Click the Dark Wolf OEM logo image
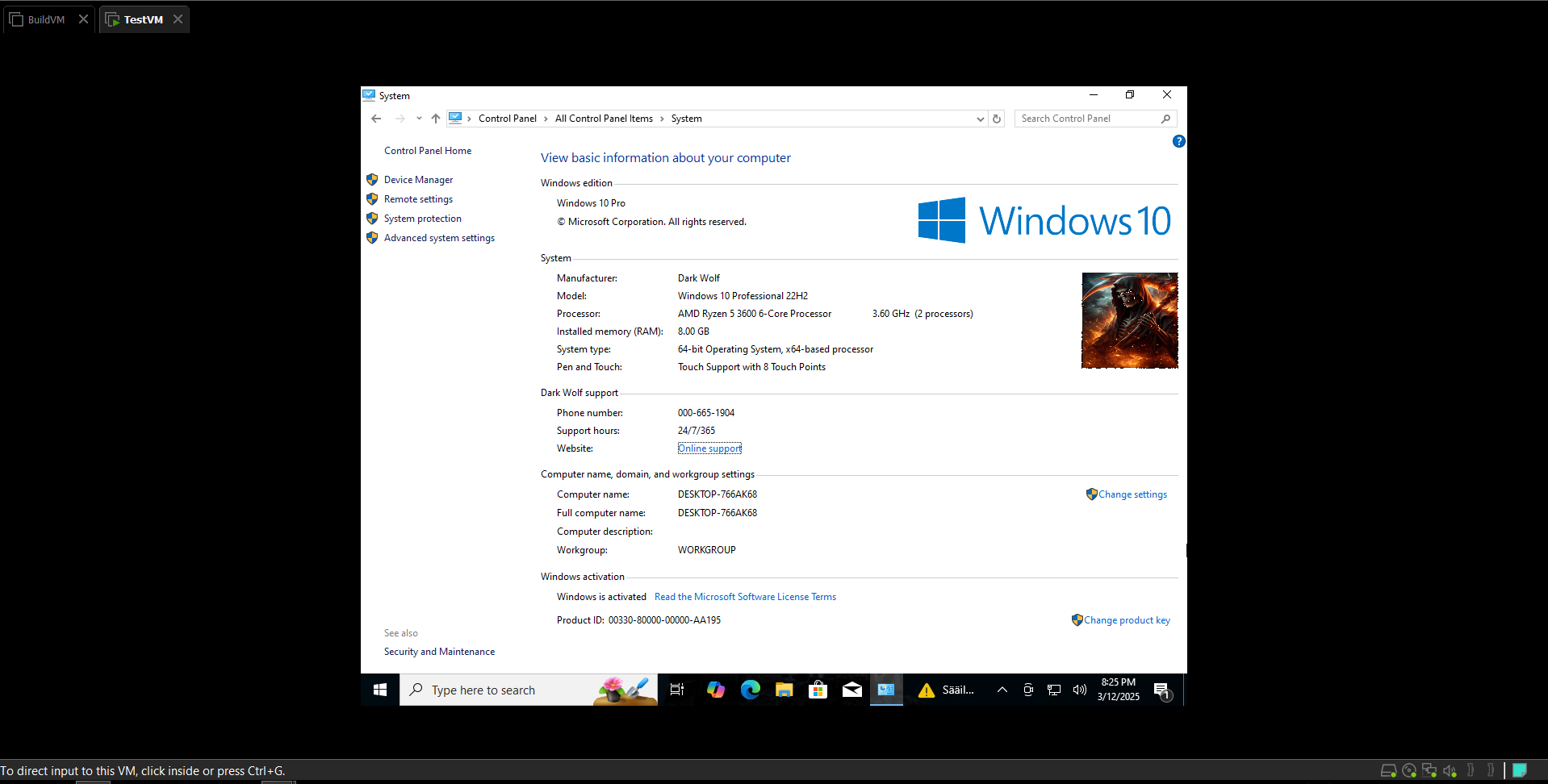Image resolution: width=1548 pixels, height=784 pixels. (x=1130, y=320)
